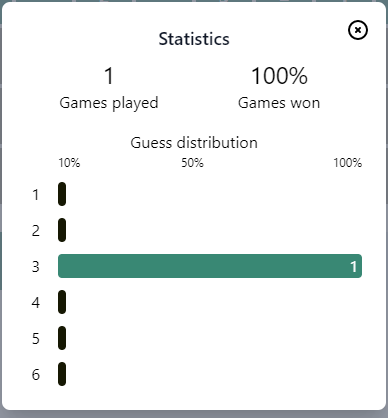Click the 10% axis marker
388x418 pixels.
(69, 163)
